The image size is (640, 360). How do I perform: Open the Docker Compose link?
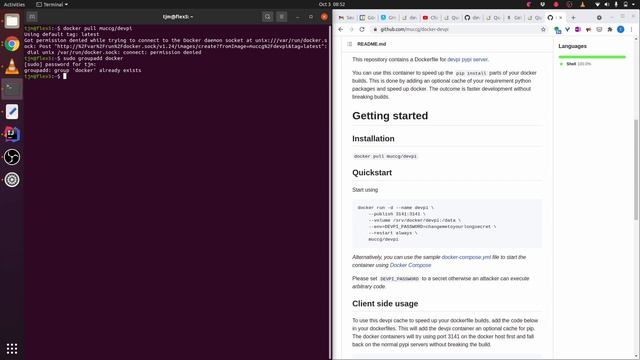410,265
